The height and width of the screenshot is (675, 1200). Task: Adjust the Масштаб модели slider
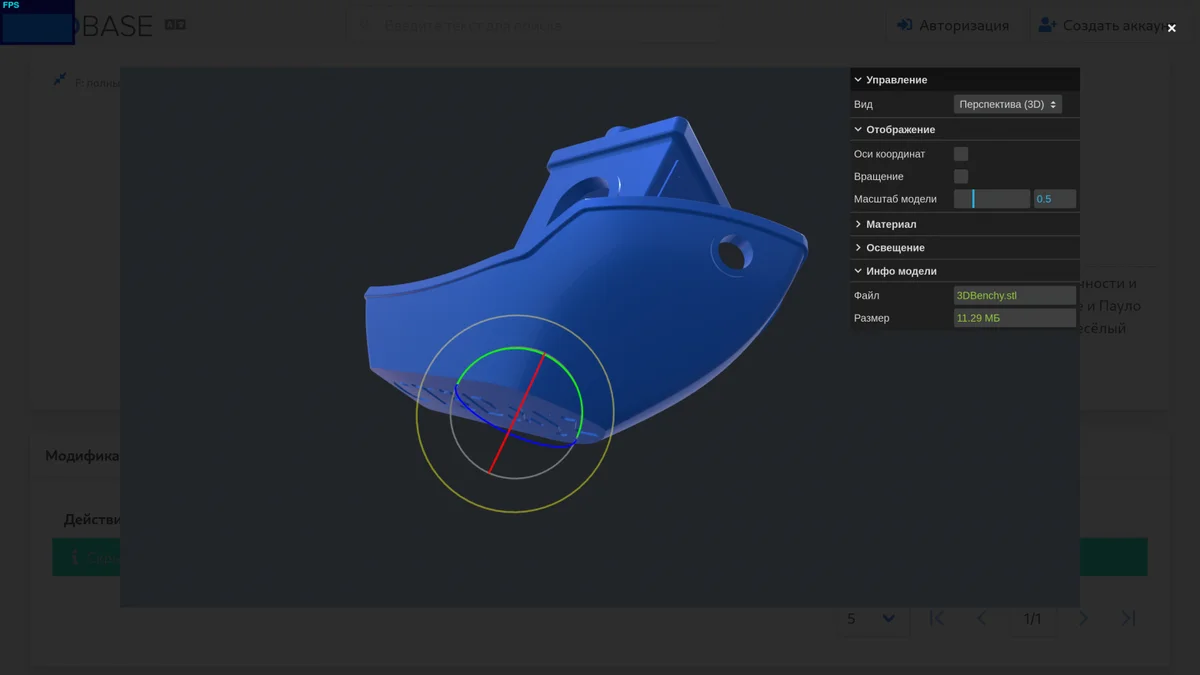(992, 199)
